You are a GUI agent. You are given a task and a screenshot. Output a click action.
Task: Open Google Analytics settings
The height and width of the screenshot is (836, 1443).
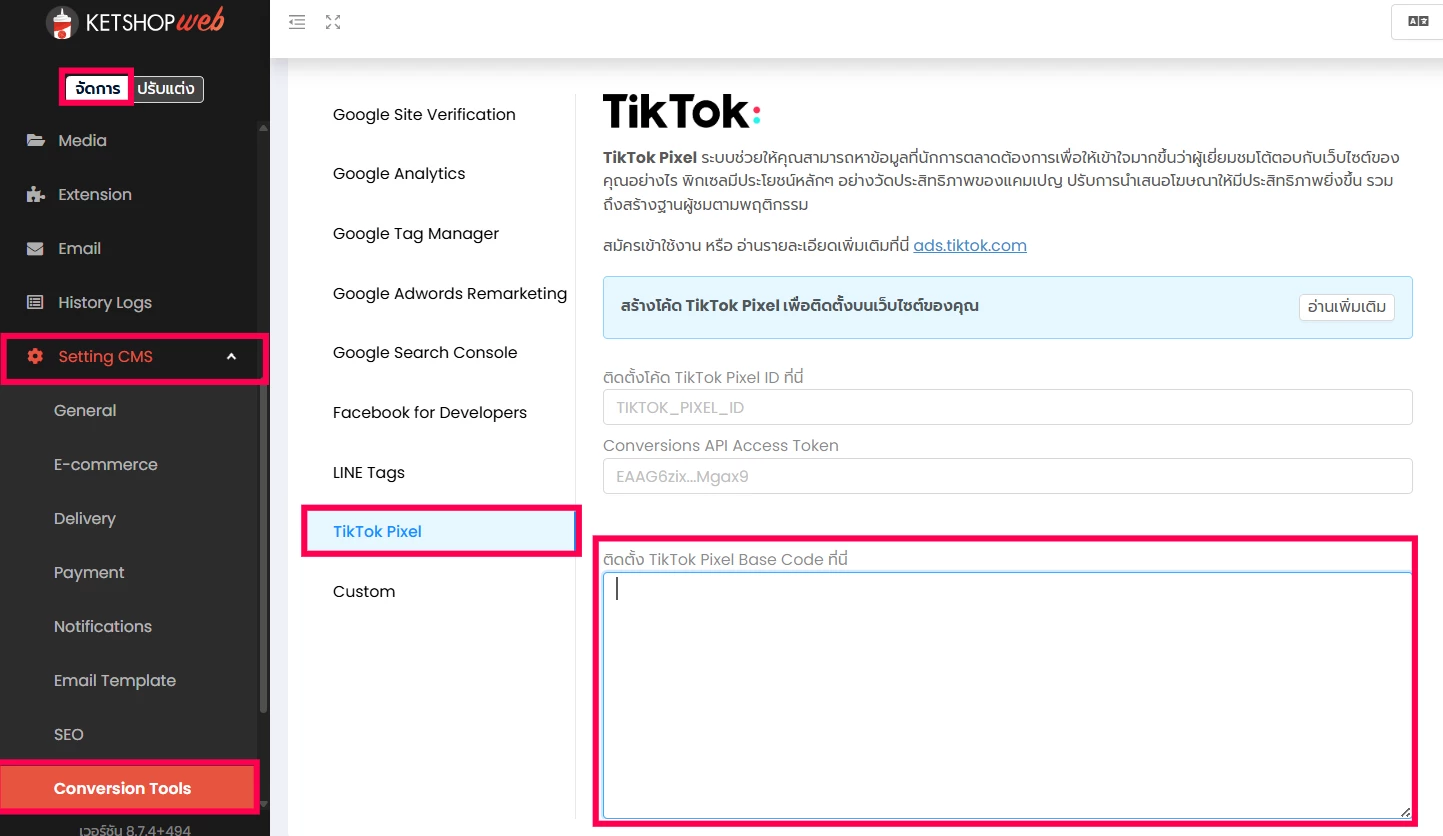399,174
